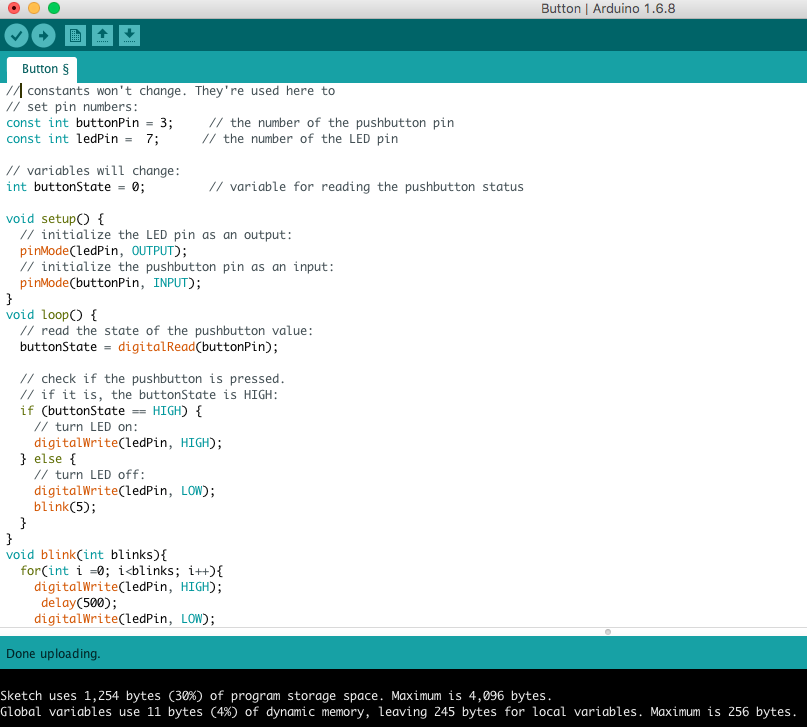
Task: Click the 'digitalWrite(ledPin, LOW);' line before 'blink(5);'
Action: click(125, 491)
